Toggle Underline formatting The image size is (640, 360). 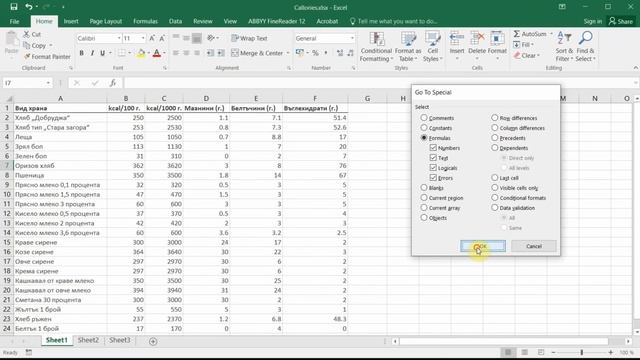pyautogui.click(x=102, y=53)
